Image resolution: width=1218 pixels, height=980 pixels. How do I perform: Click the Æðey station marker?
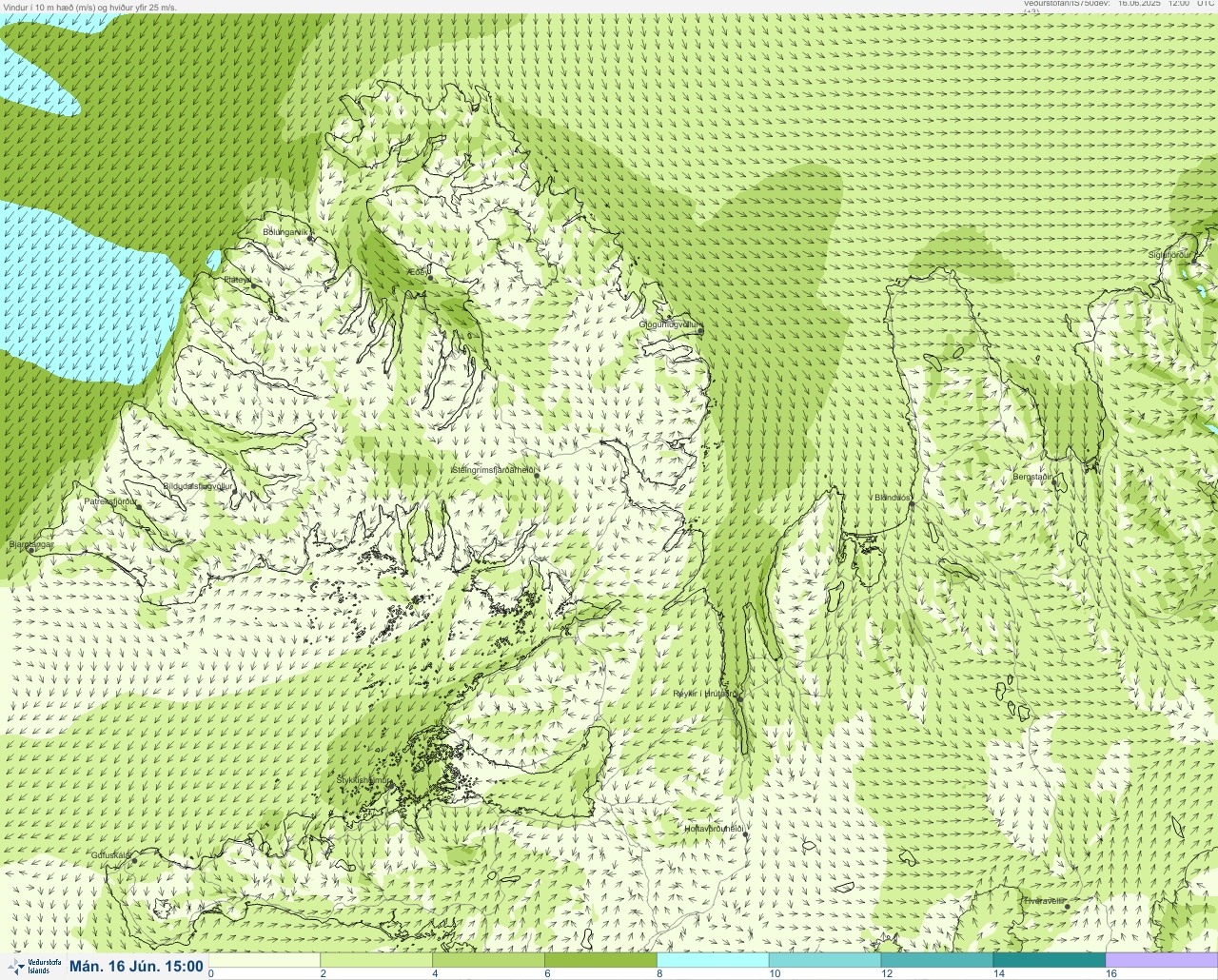(431, 278)
